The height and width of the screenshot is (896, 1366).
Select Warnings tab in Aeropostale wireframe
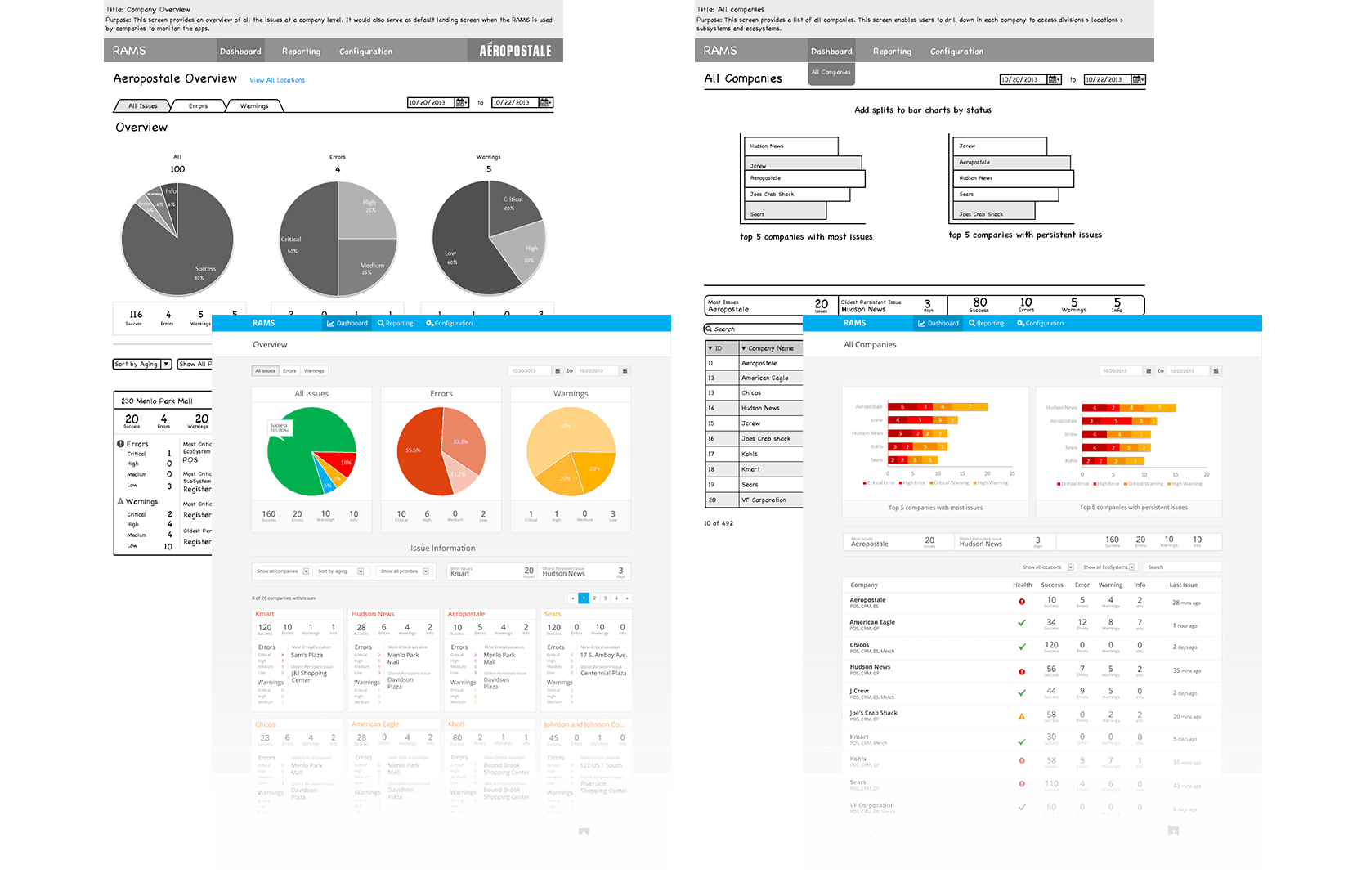[254, 105]
